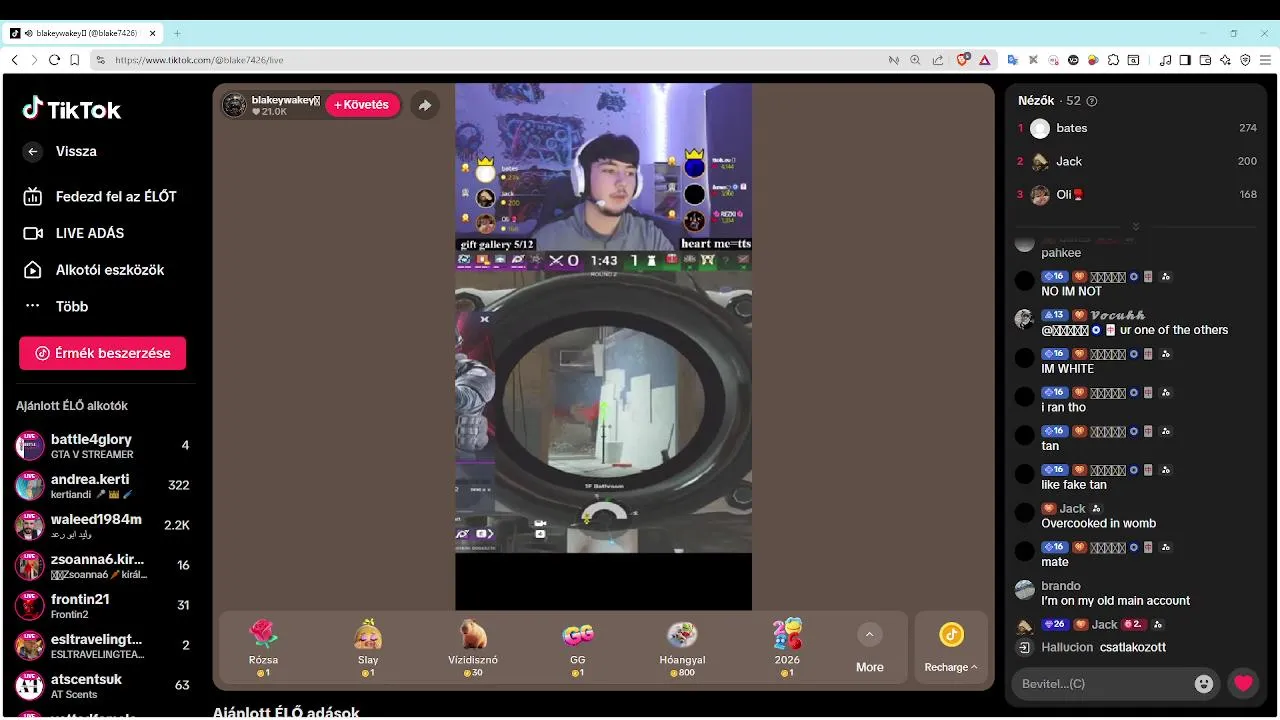Click the Érmék beszerzése button
This screenshot has height=720, width=1280.
[x=102, y=353]
